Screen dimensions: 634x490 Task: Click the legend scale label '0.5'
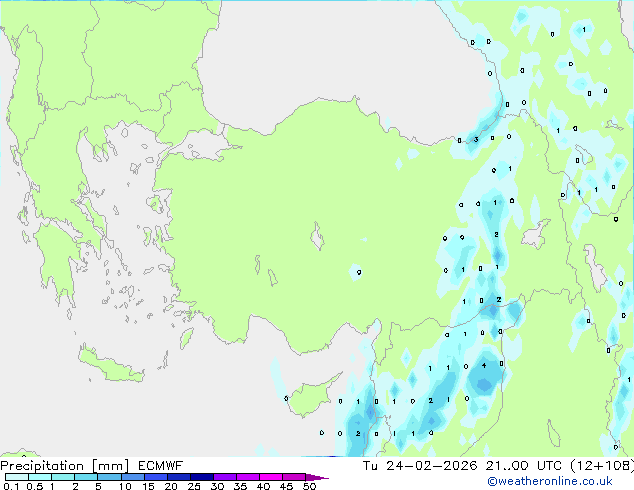[x=35, y=486]
